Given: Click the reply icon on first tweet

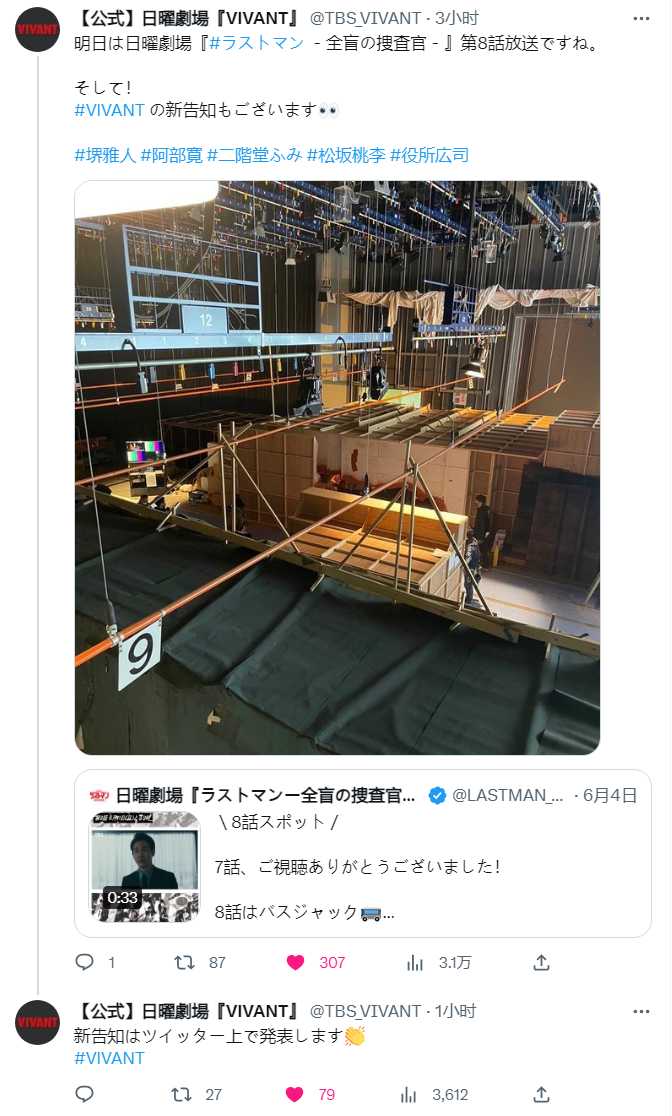Looking at the screenshot, I should pos(85,962).
